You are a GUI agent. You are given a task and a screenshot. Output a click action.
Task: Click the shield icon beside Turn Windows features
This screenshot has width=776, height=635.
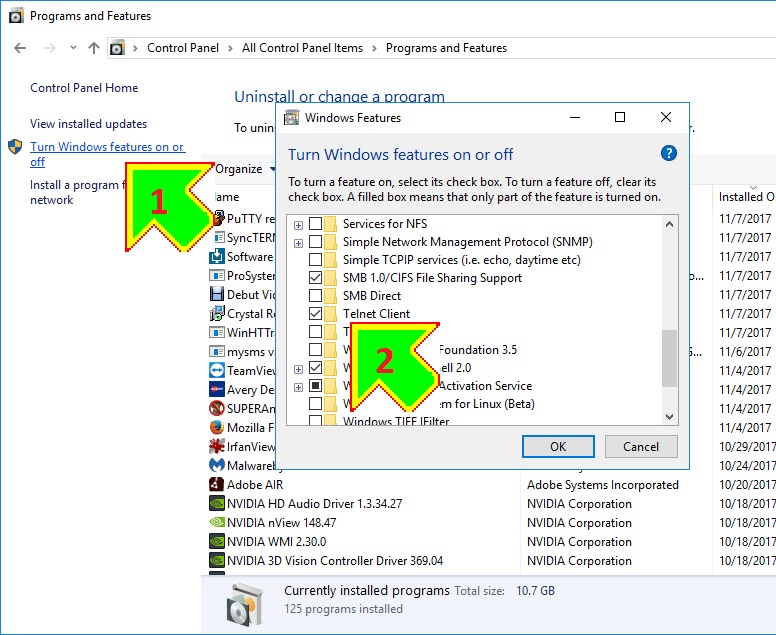[15, 147]
